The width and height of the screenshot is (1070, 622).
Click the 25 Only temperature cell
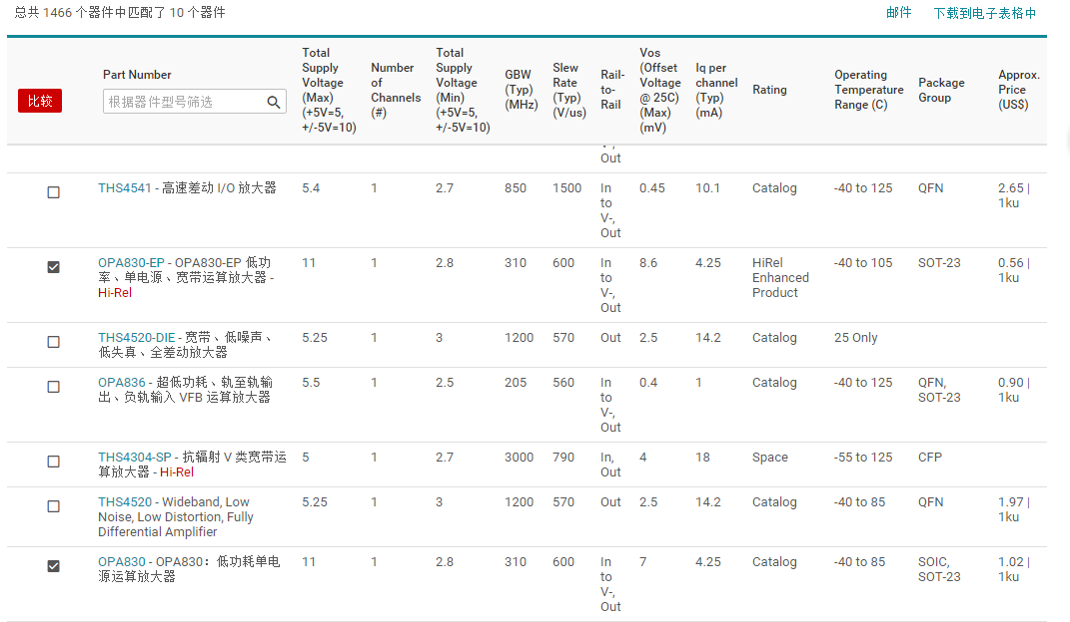[856, 337]
